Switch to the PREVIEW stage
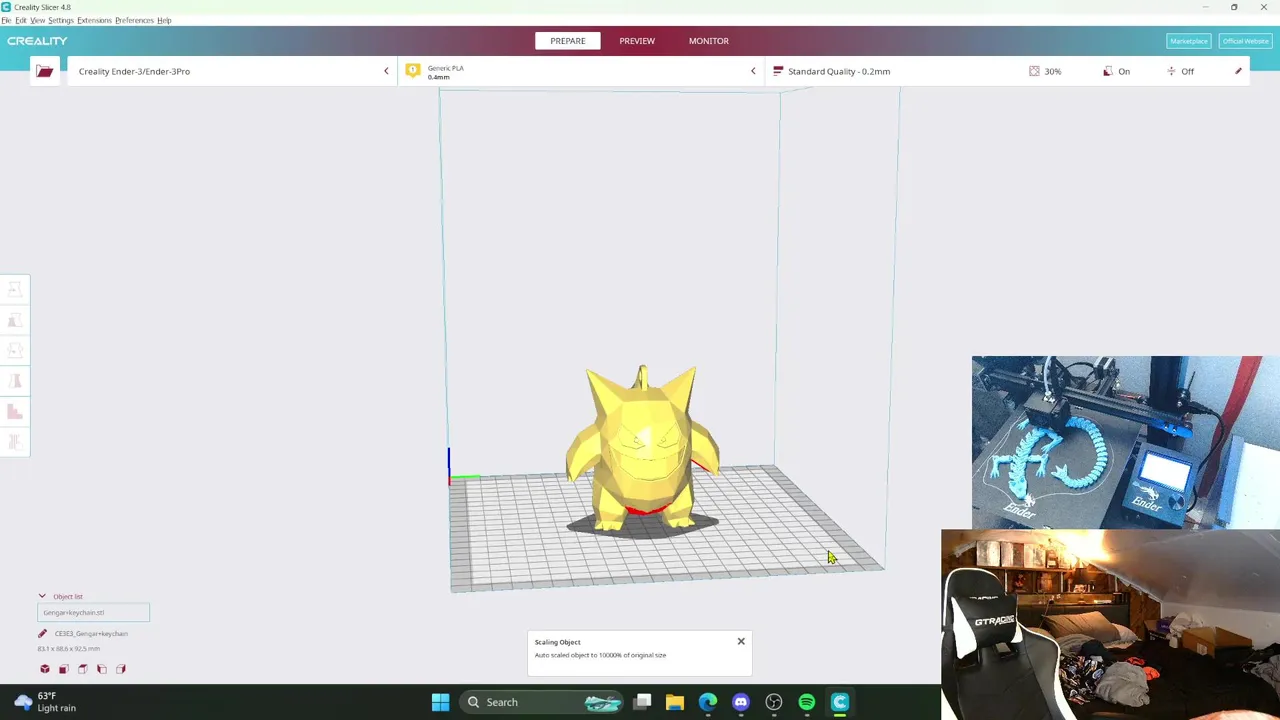The width and height of the screenshot is (1280, 720). [x=637, y=41]
